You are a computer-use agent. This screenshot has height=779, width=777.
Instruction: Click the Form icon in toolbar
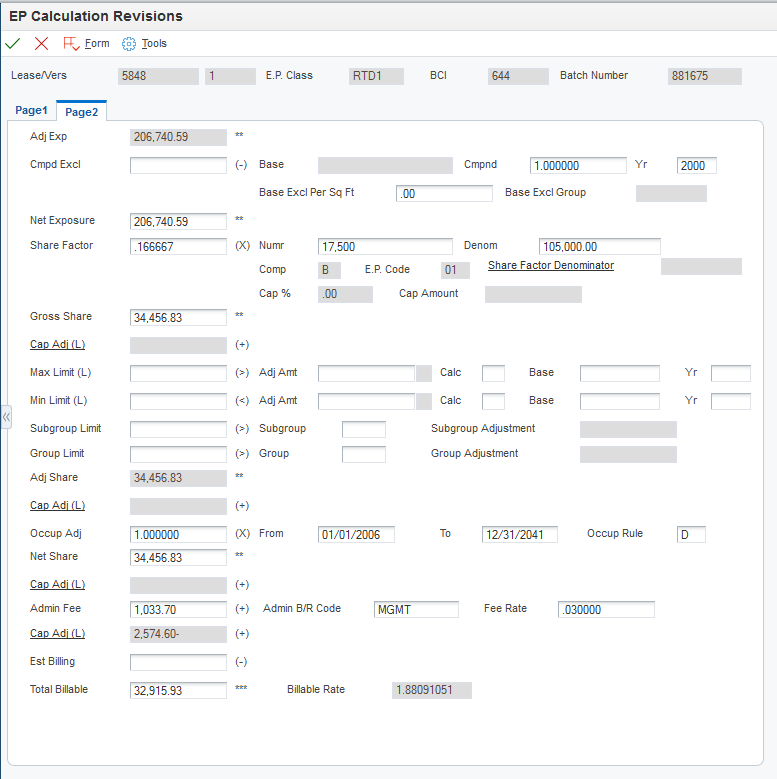(71, 44)
